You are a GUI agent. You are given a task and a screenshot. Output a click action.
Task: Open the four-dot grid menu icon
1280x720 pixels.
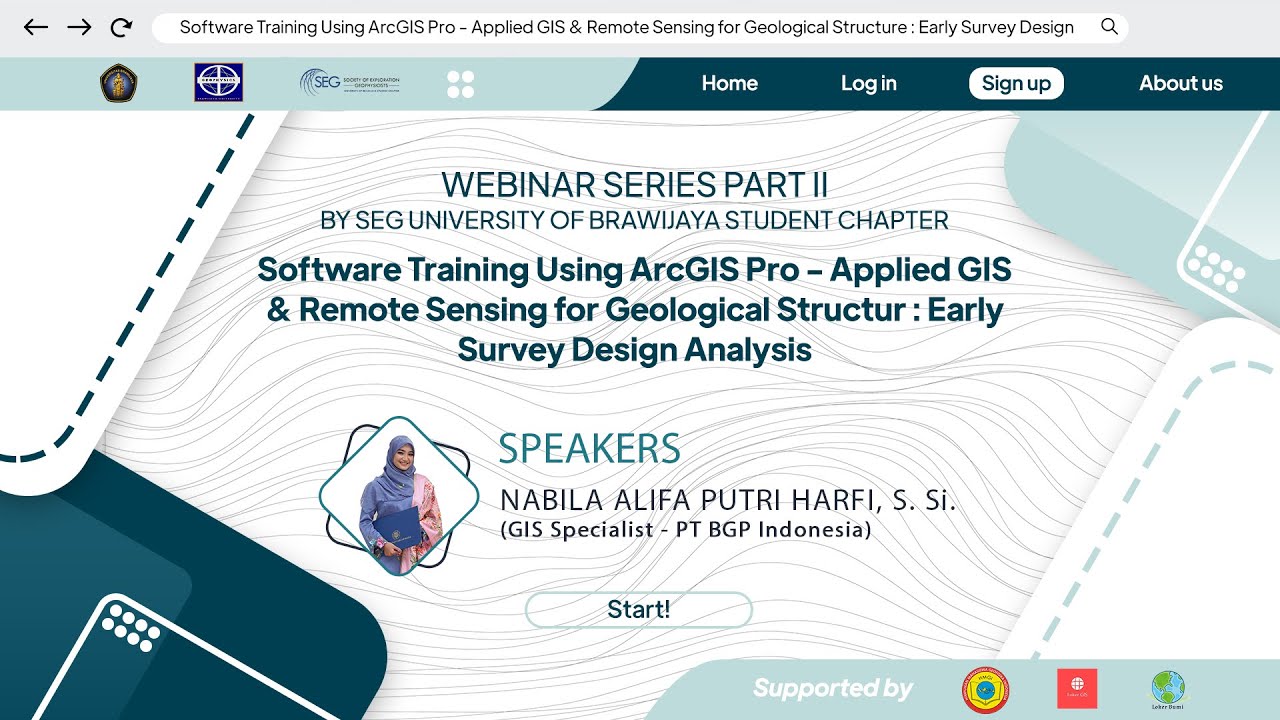pyautogui.click(x=460, y=84)
